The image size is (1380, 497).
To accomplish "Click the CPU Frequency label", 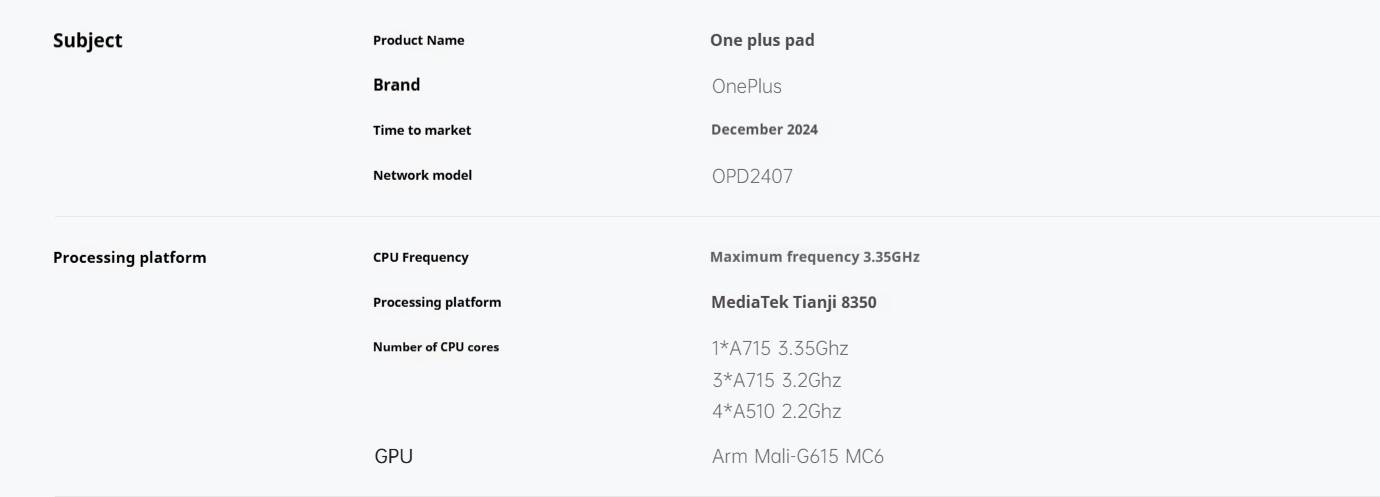I will (420, 257).
